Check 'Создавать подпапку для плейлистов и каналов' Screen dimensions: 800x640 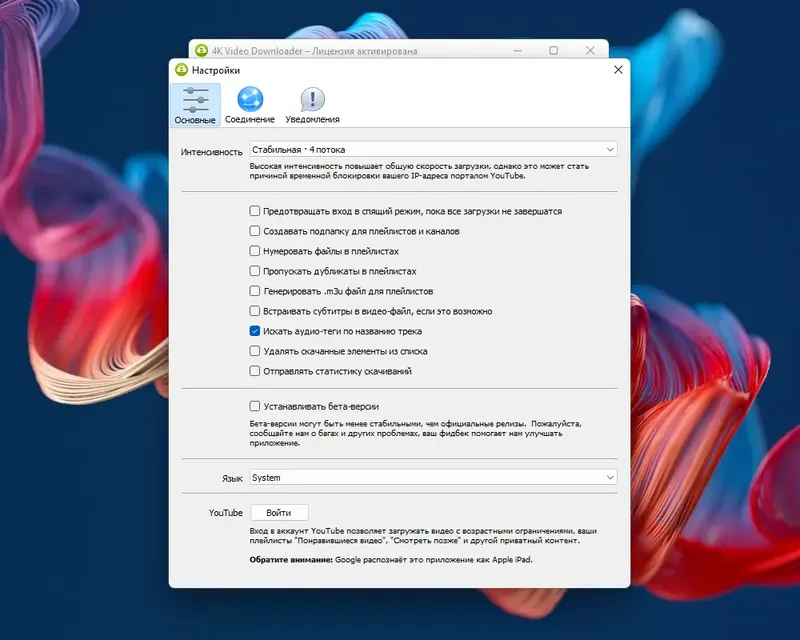[254, 231]
